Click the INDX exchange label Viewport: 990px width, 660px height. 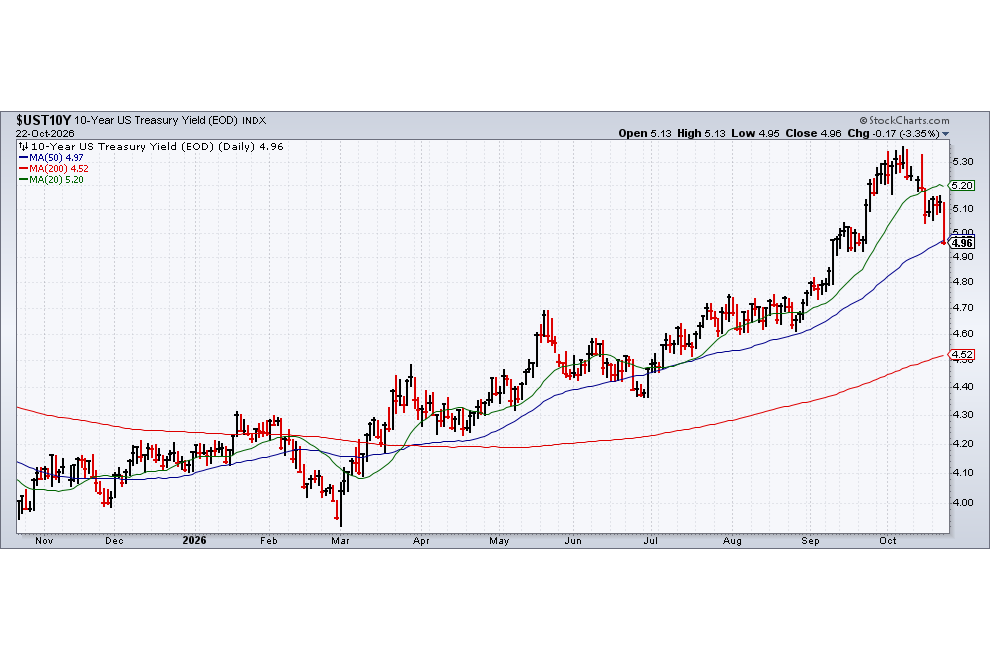click(254, 121)
